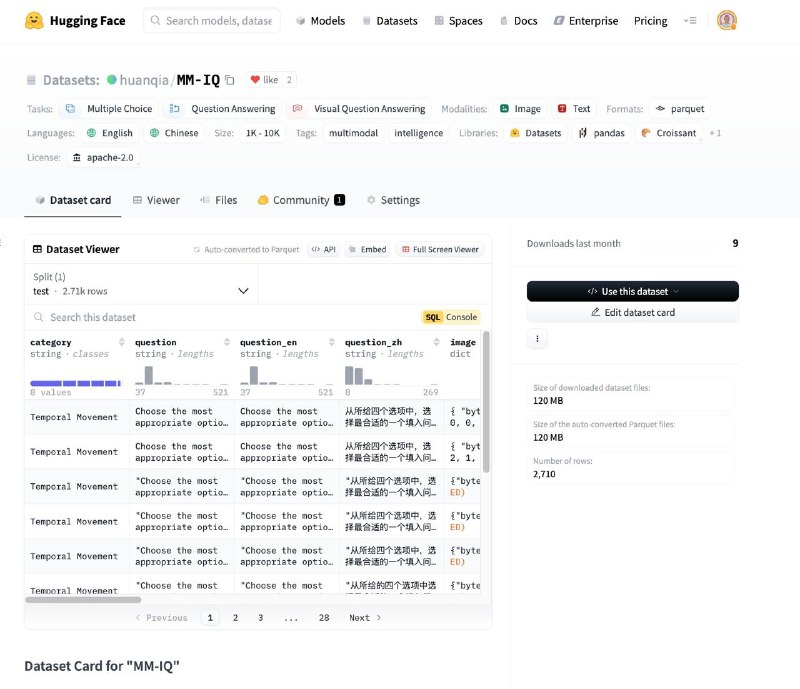Click the main search models field
This screenshot has height=689, width=800.
(212, 21)
